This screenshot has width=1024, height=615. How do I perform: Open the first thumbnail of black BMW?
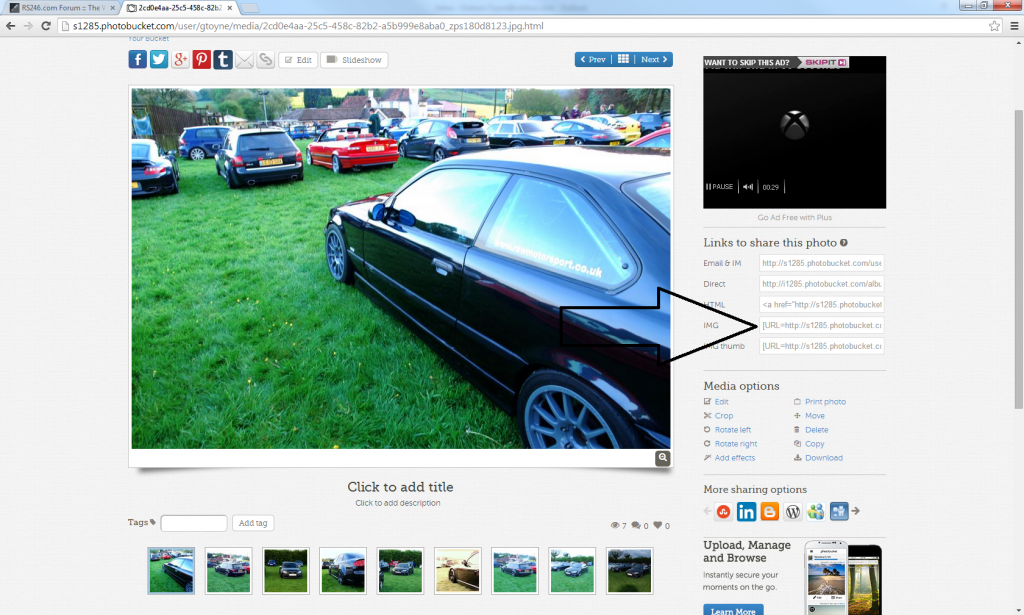[x=171, y=571]
